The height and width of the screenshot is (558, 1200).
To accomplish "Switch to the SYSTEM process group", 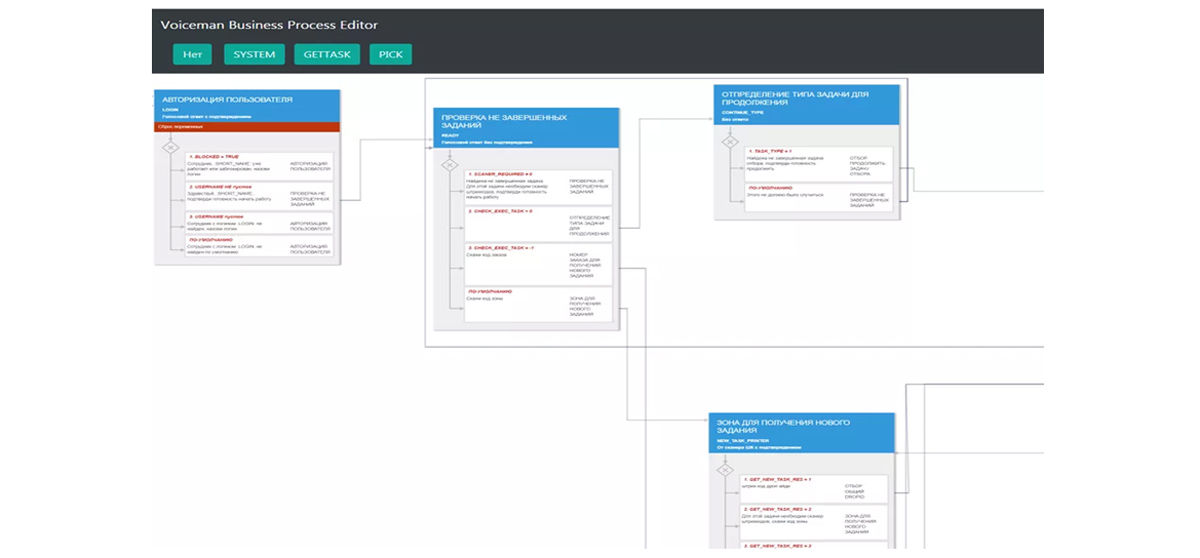I will [254, 55].
